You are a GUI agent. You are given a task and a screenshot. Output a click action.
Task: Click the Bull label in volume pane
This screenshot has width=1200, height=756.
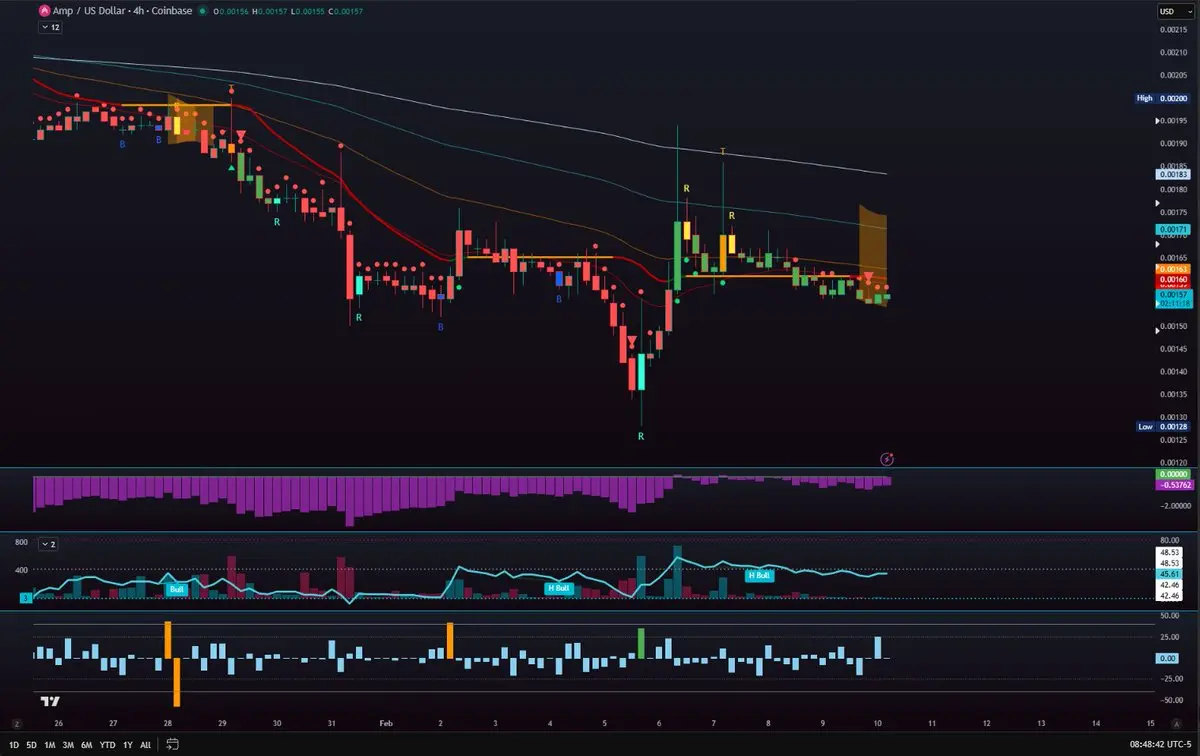177,589
